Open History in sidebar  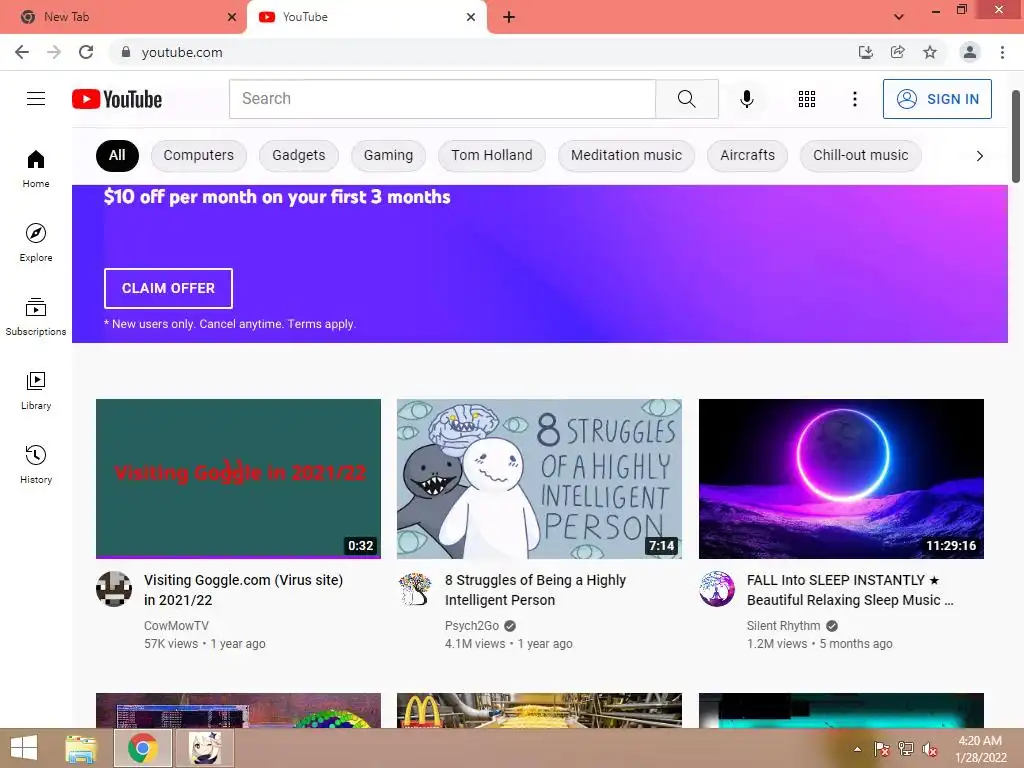click(36, 464)
